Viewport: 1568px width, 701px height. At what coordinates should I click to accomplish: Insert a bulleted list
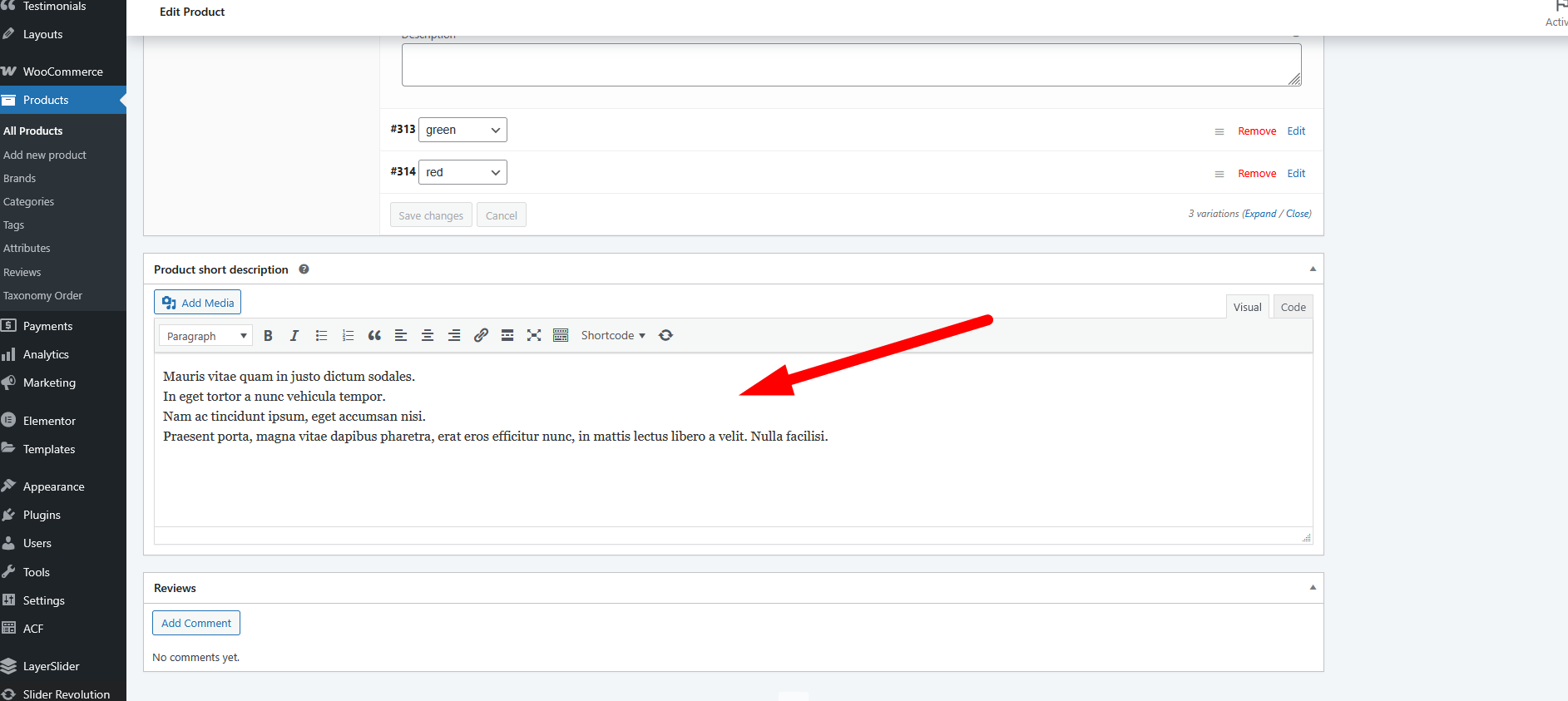[321, 336]
